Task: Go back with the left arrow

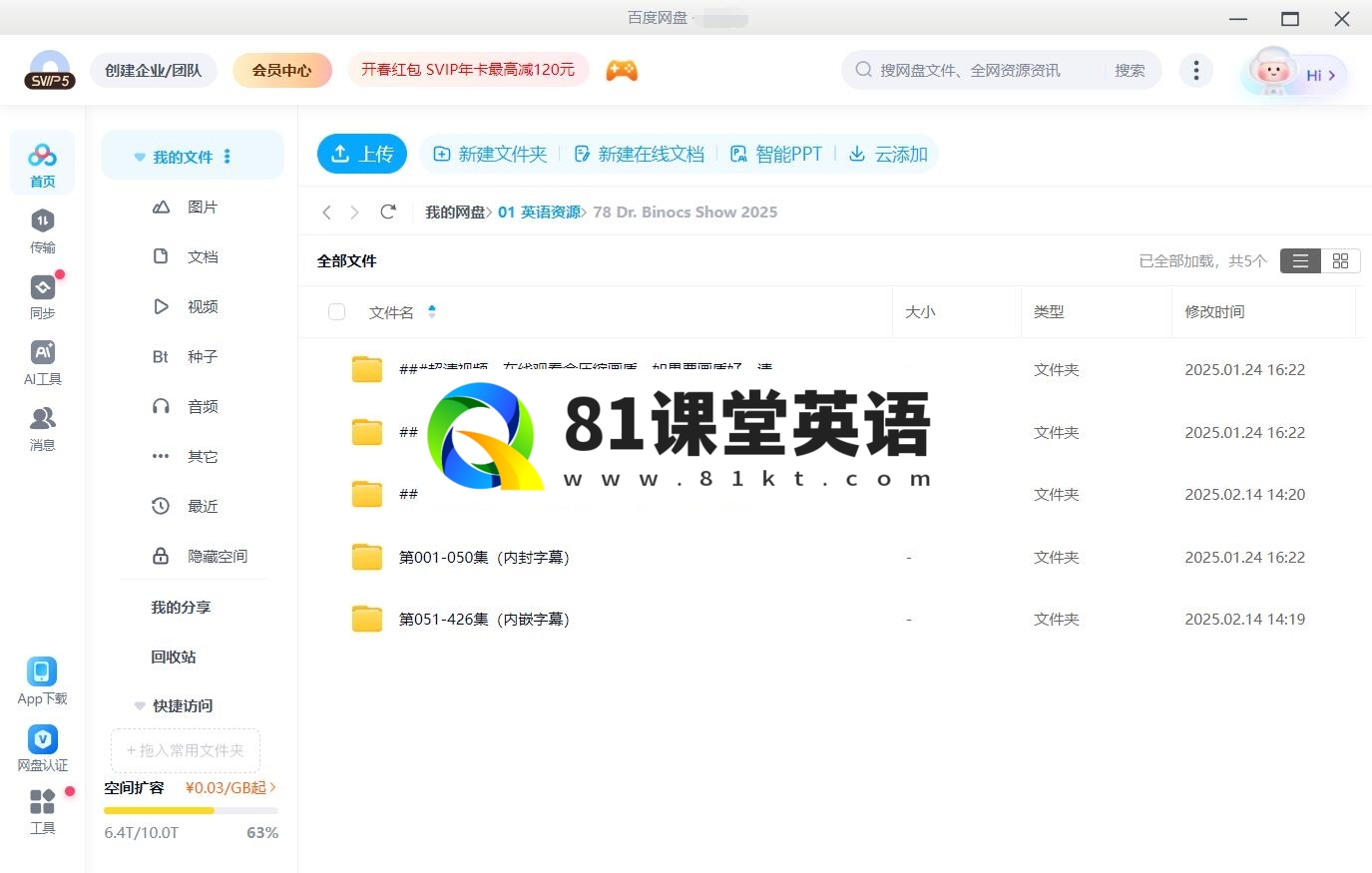Action: (326, 213)
